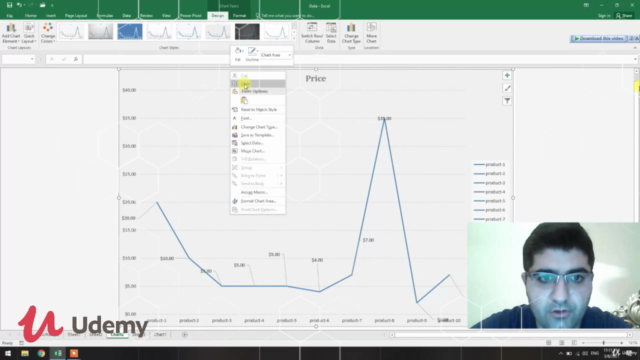Choose Reset to Match Style
Image resolution: width=640 pixels, height=360 pixels.
(258, 109)
